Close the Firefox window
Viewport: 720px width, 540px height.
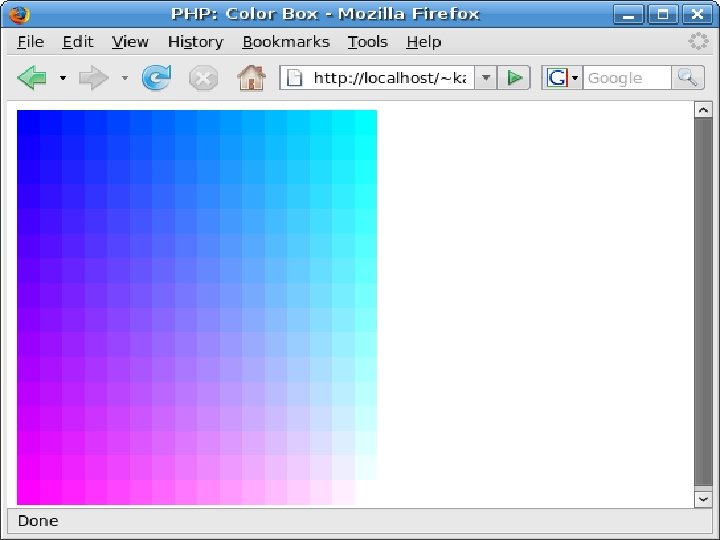[x=697, y=14]
